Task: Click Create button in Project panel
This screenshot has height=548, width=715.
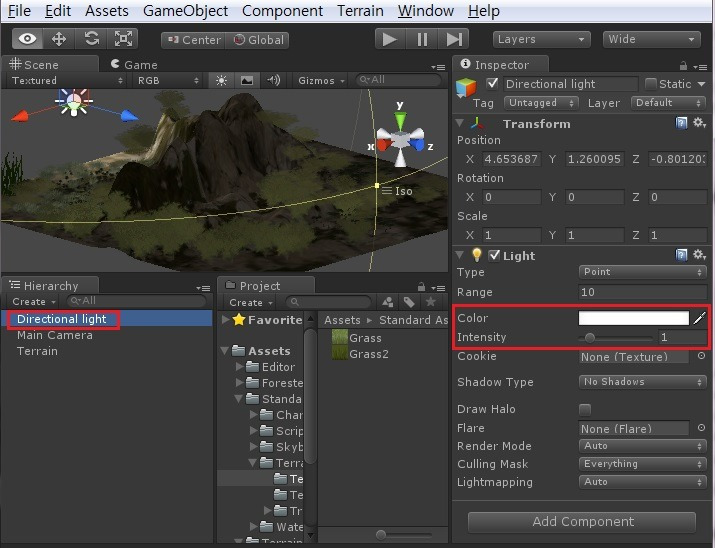Action: coord(251,302)
